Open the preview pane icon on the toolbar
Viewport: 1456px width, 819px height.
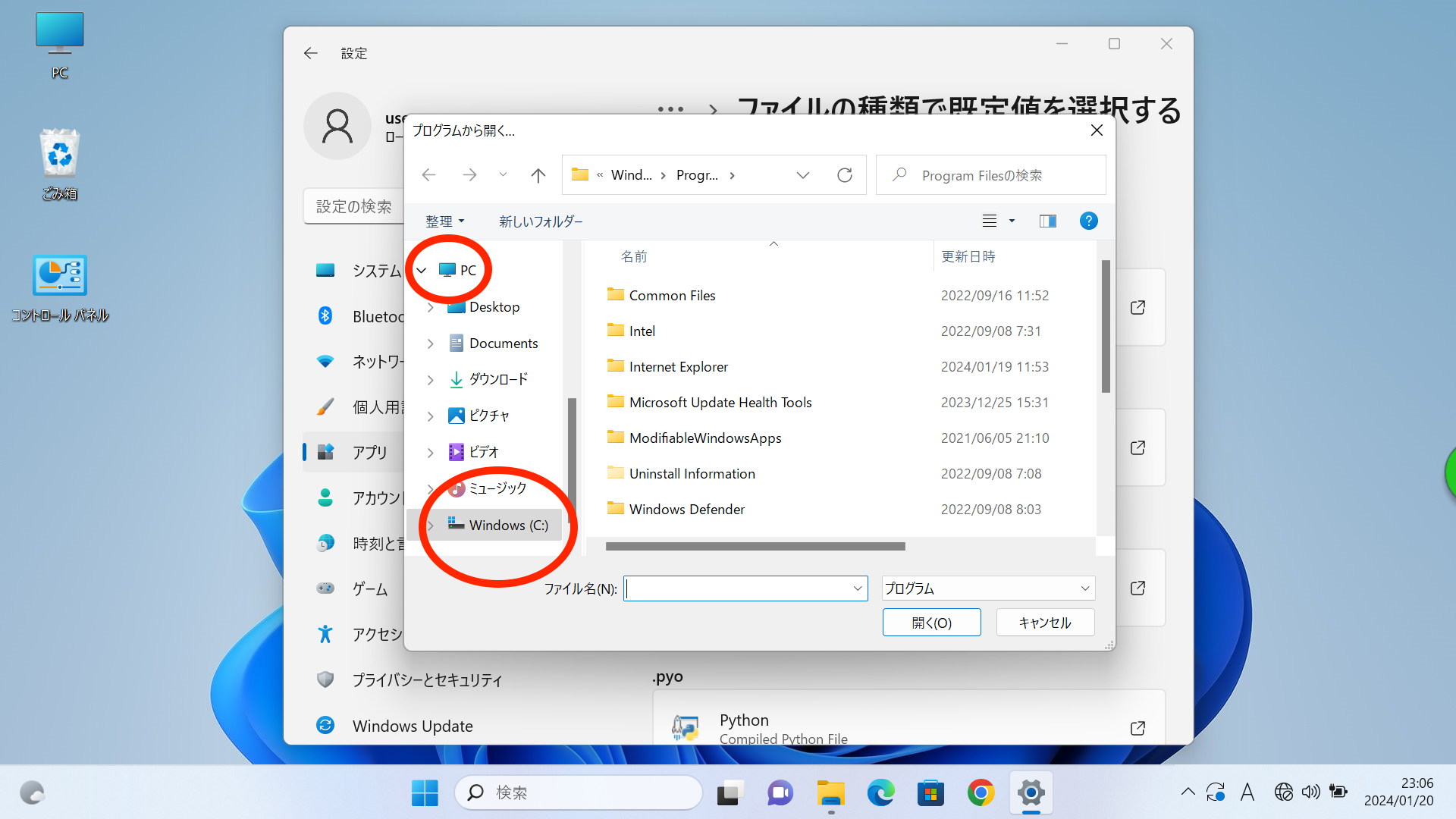1047,221
